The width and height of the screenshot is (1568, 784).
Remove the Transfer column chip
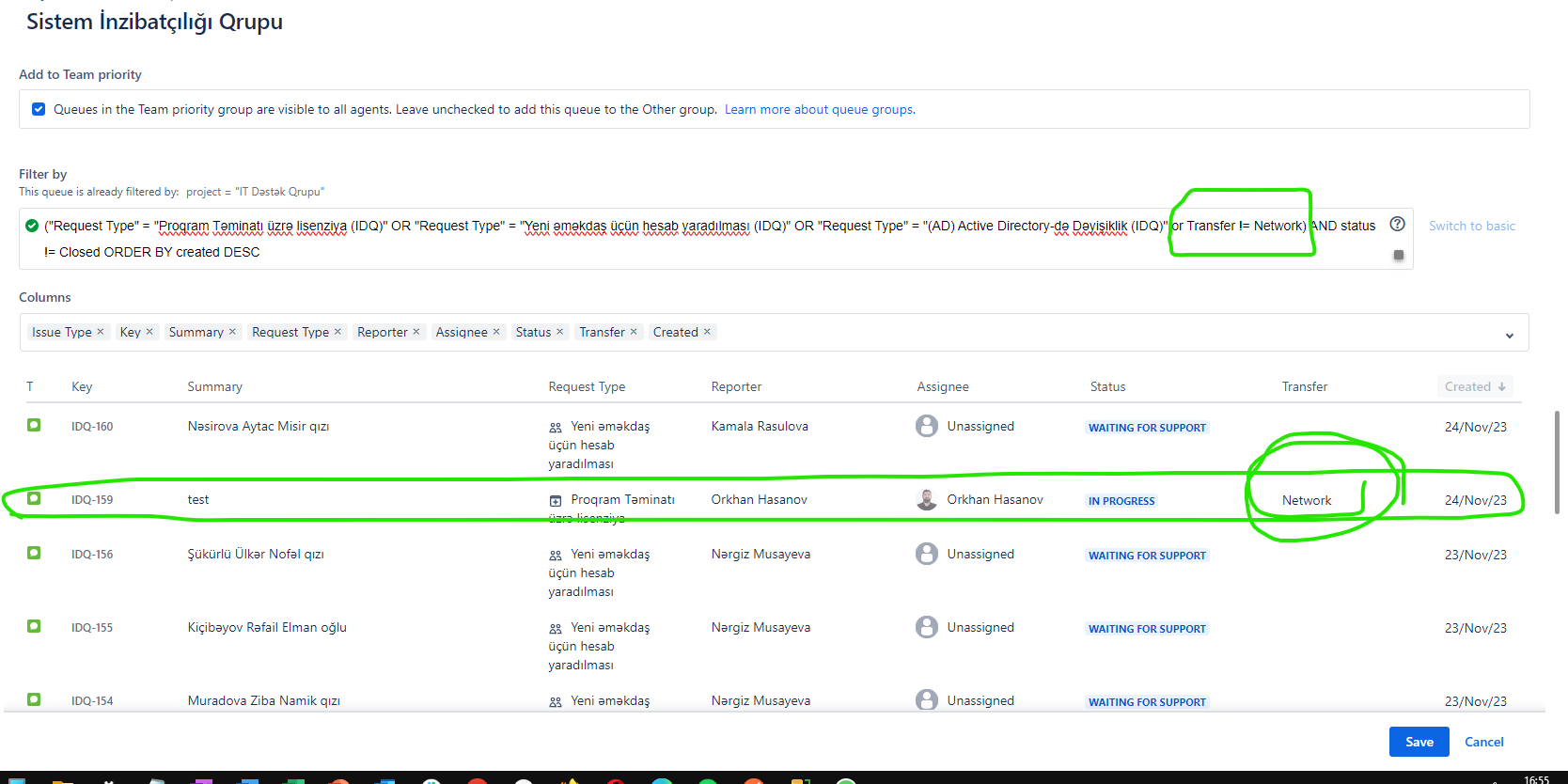[634, 332]
